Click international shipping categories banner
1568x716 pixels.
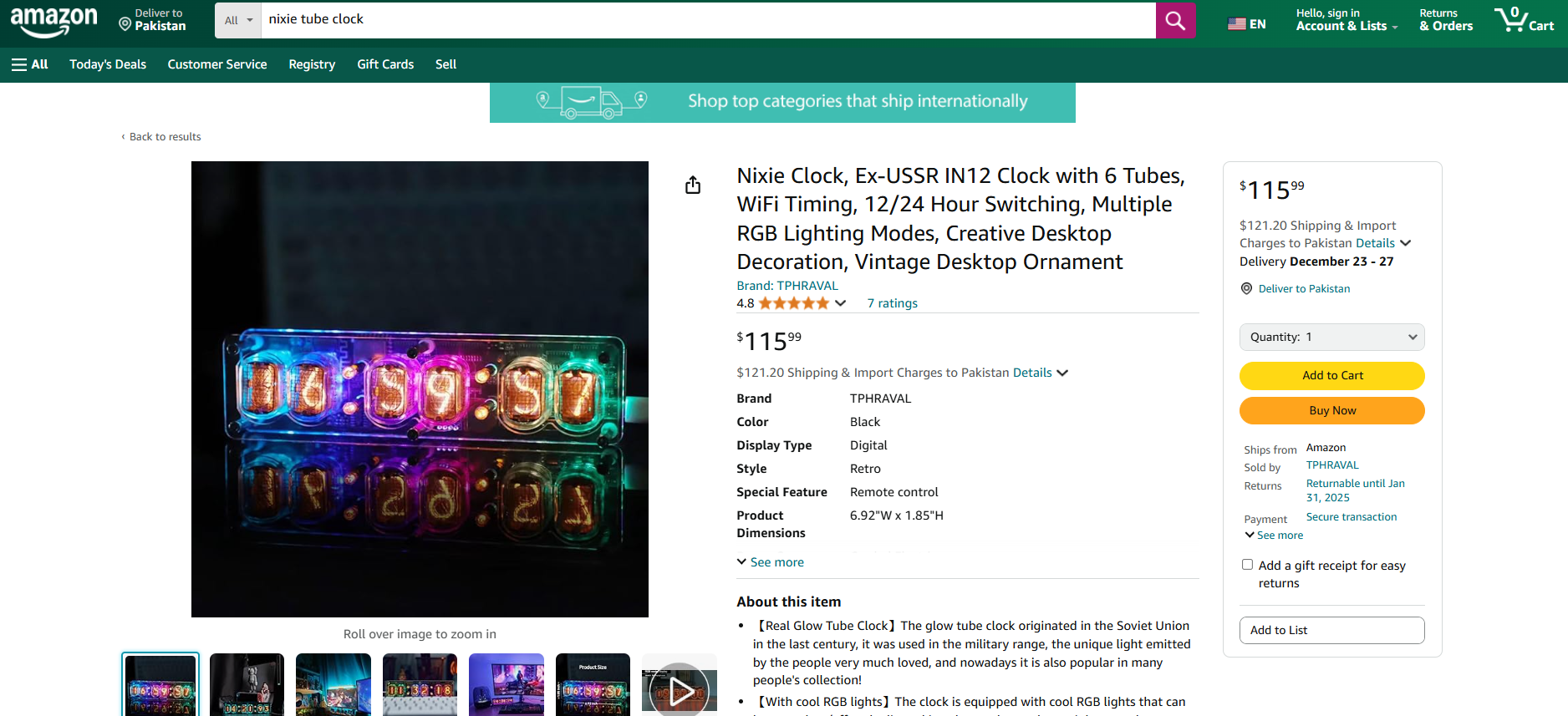[x=782, y=102]
